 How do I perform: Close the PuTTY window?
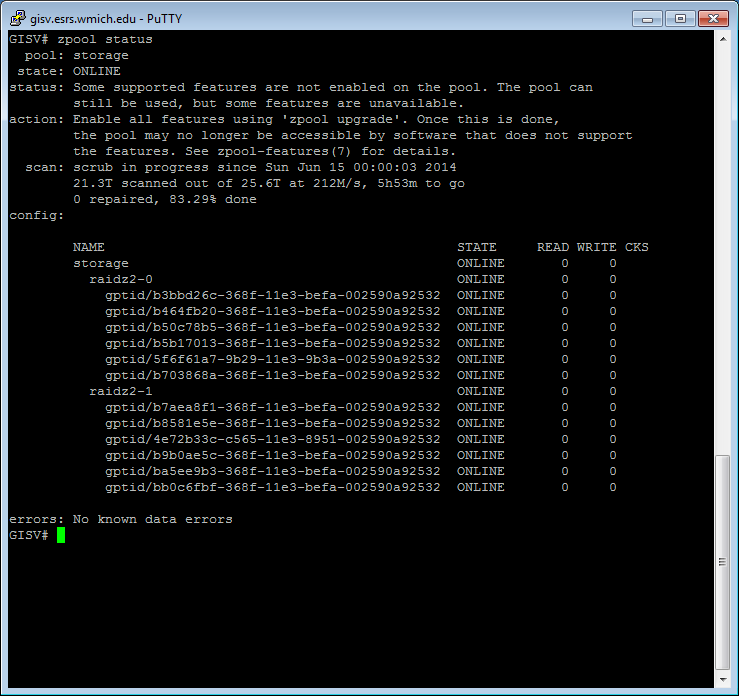tap(713, 19)
